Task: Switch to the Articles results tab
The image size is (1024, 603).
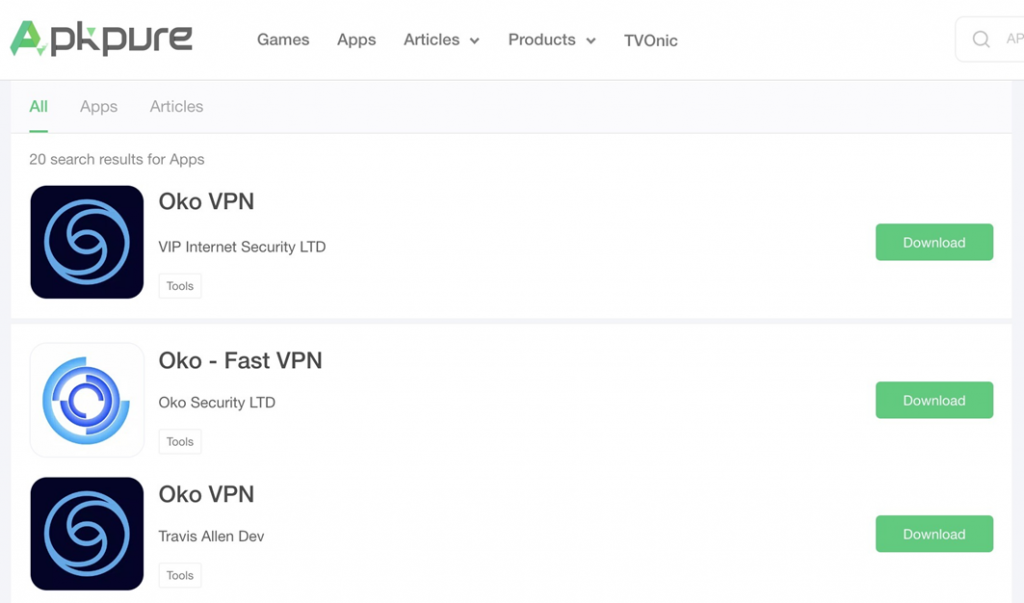Action: click(176, 107)
